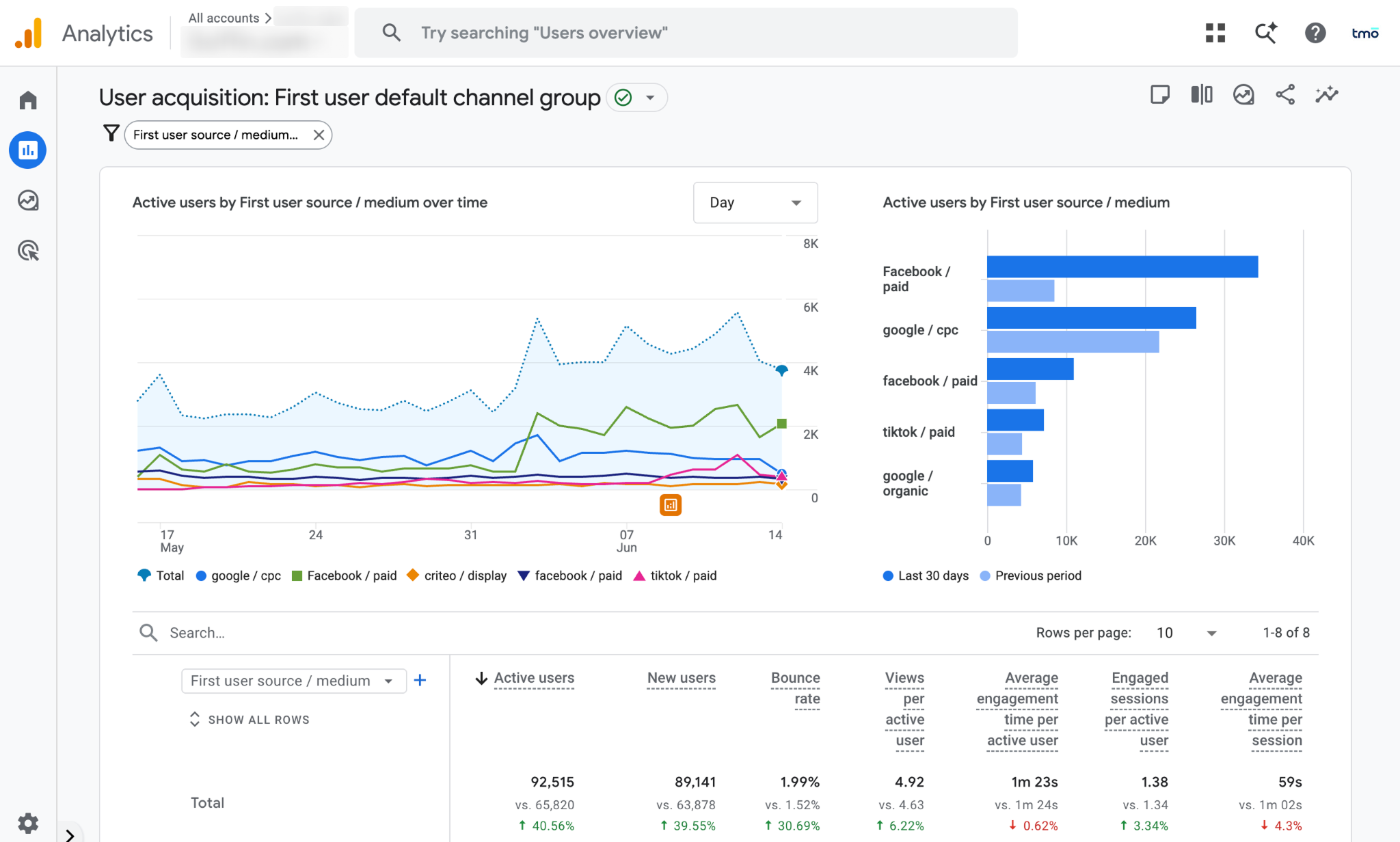The width and height of the screenshot is (1400, 842).
Task: Remove the First user source / medium filter
Action: (319, 135)
